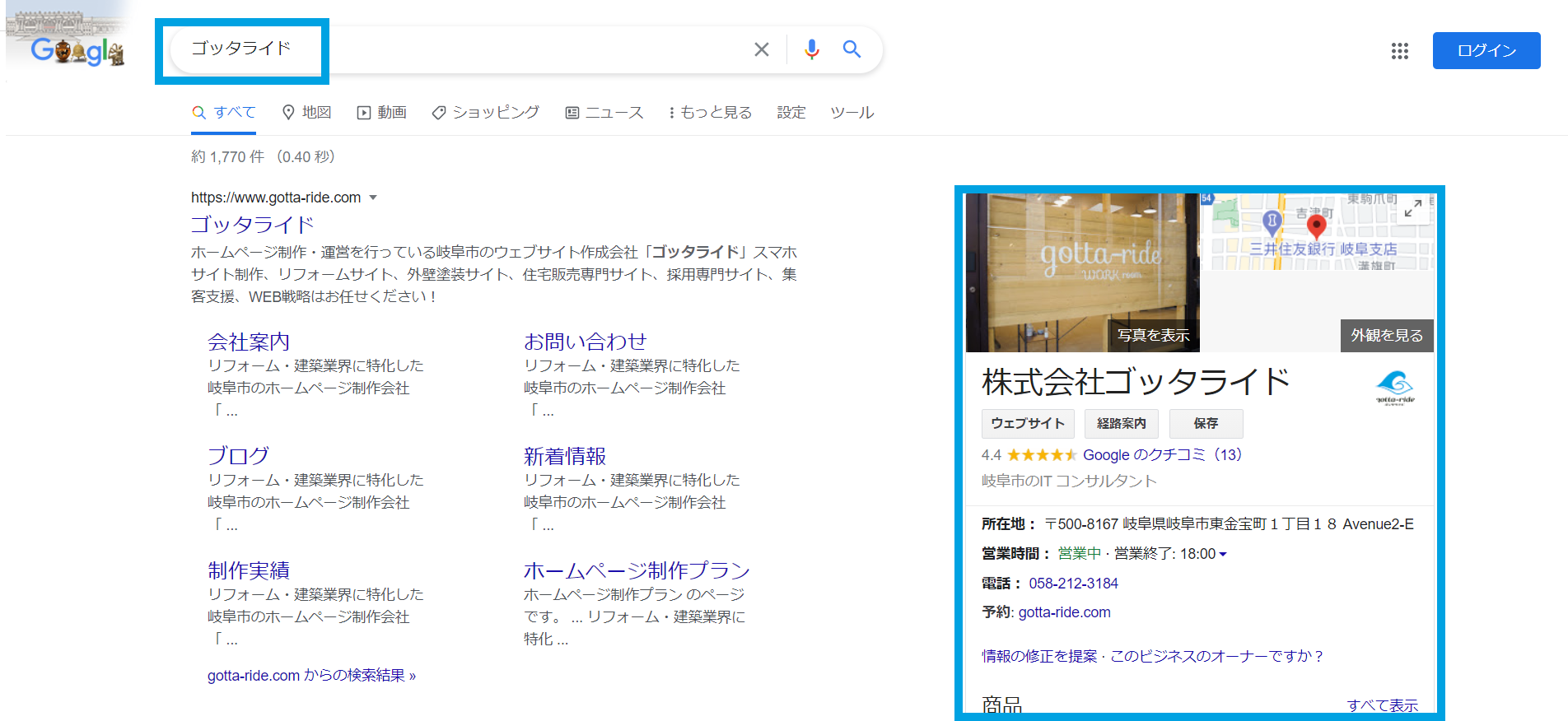Clear the search box with X icon

pyautogui.click(x=761, y=50)
